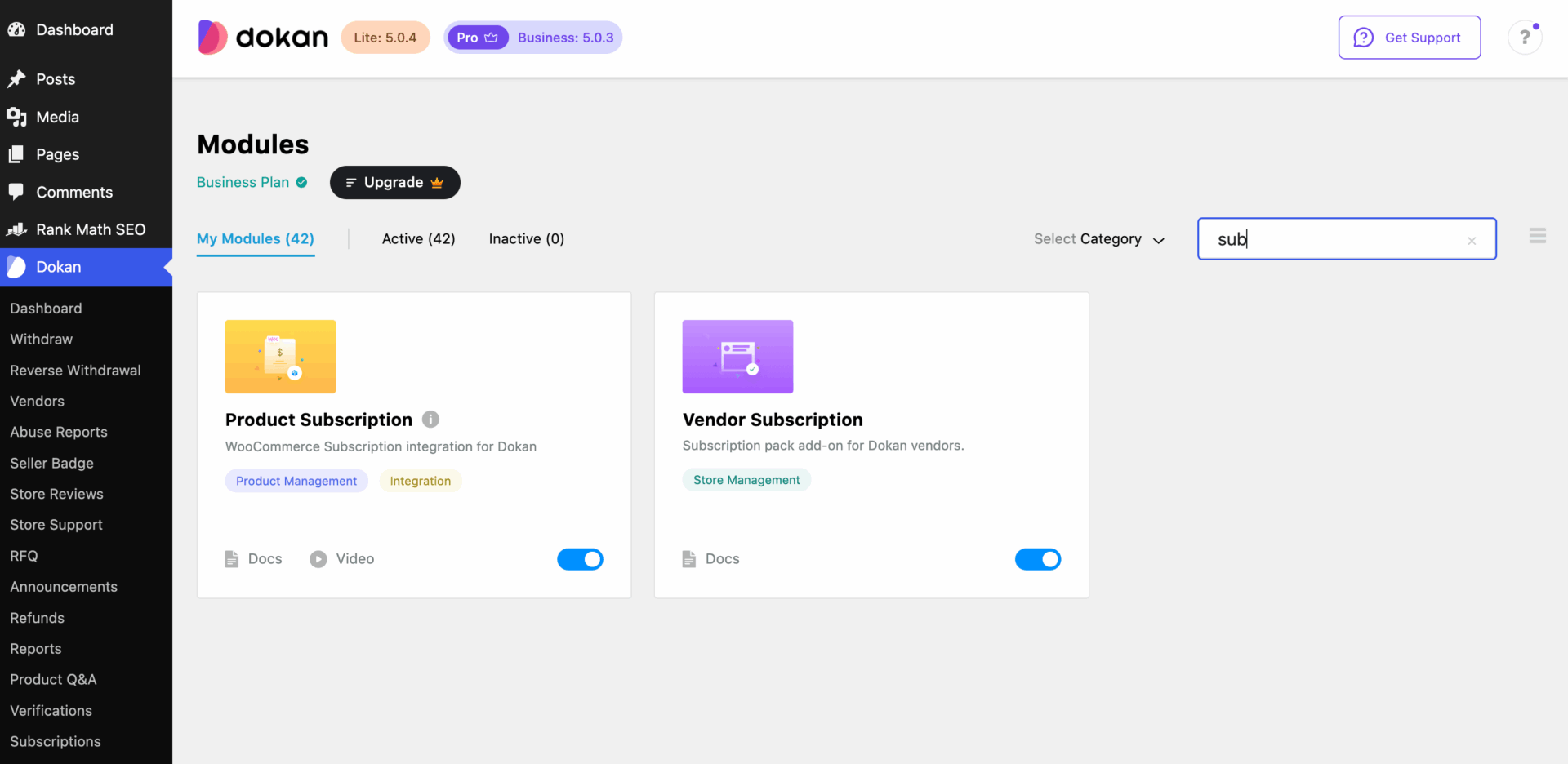This screenshot has width=1568, height=764.
Task: Switch to list view layout icon
Action: (1538, 236)
